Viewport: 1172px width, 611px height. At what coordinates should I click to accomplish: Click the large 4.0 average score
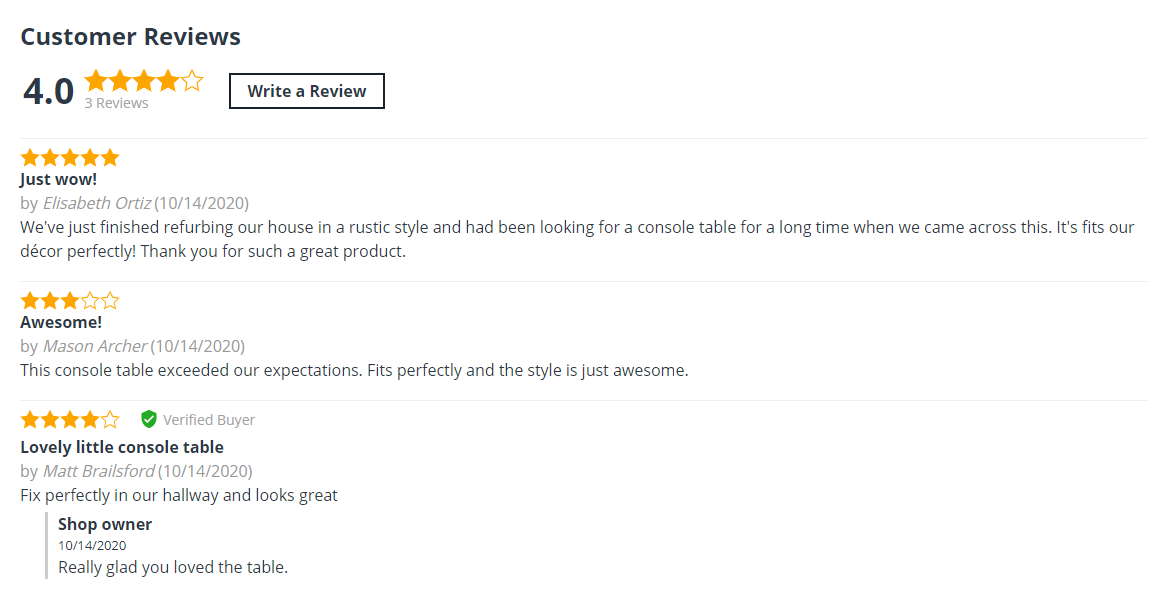pos(49,92)
